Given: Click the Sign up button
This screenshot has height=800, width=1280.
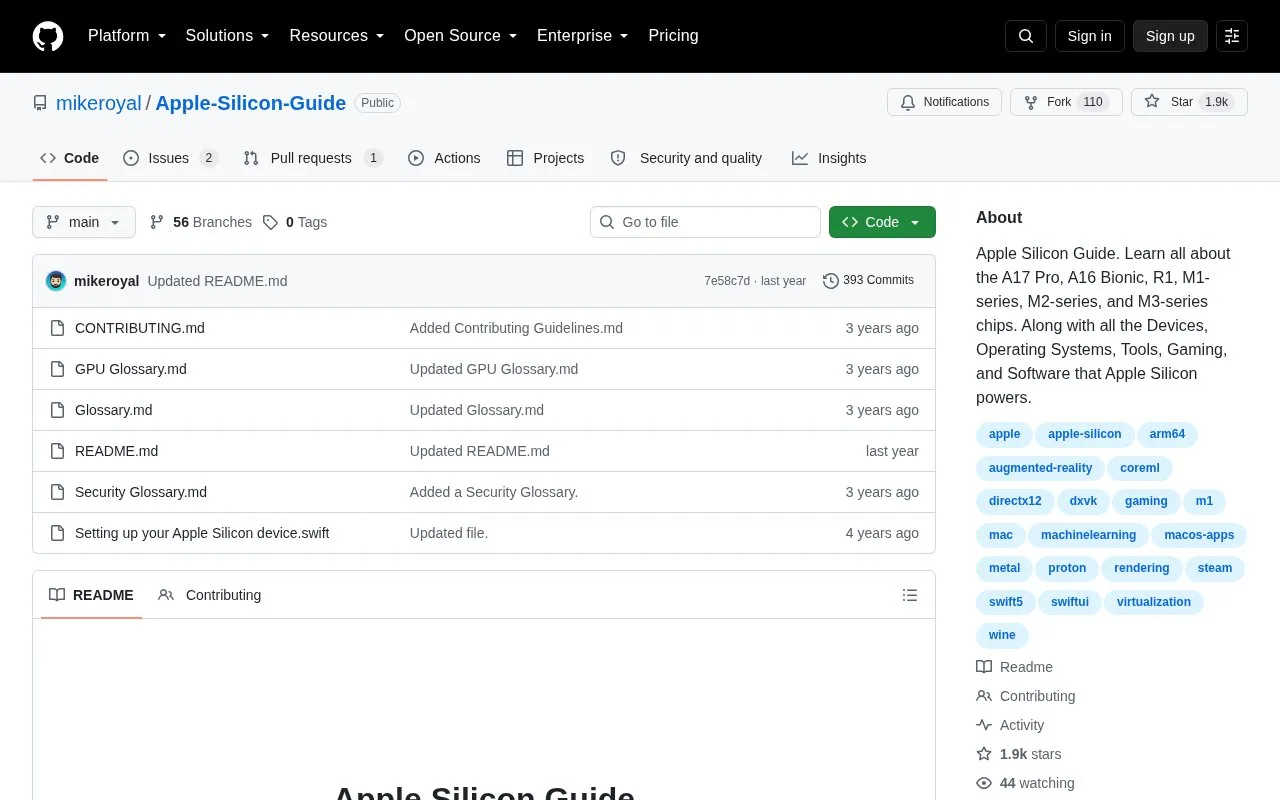Looking at the screenshot, I should pyautogui.click(x=1170, y=36).
